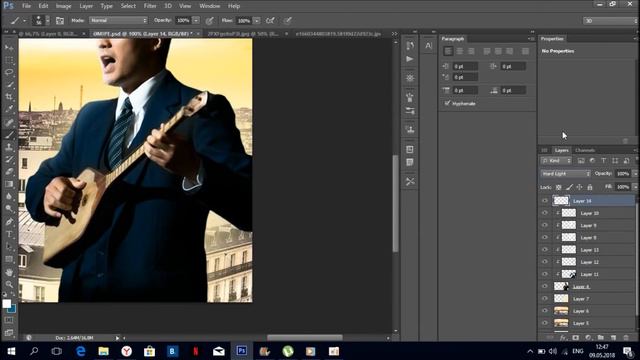Toggle visibility of Layer 5
The height and width of the screenshot is (360, 640).
point(545,323)
